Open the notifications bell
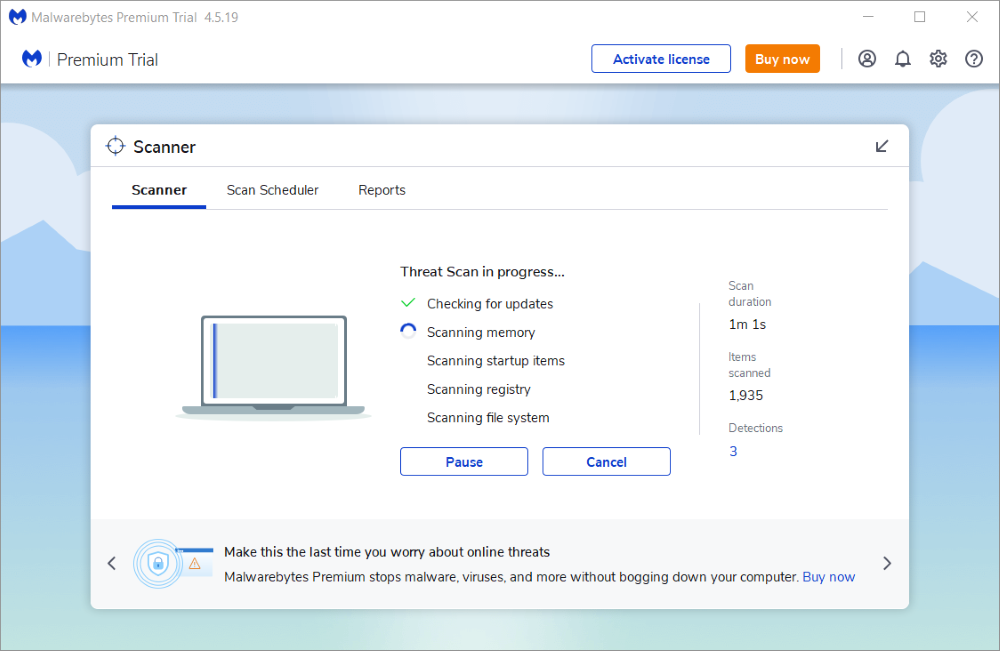Image resolution: width=1000 pixels, height=651 pixels. (903, 59)
